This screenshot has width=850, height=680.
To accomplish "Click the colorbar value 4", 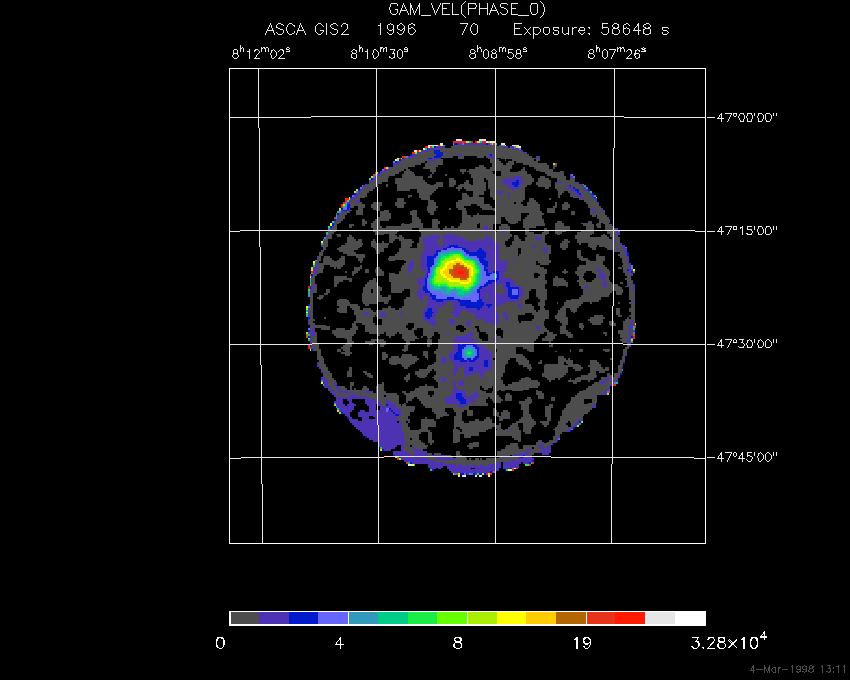I will pos(339,644).
